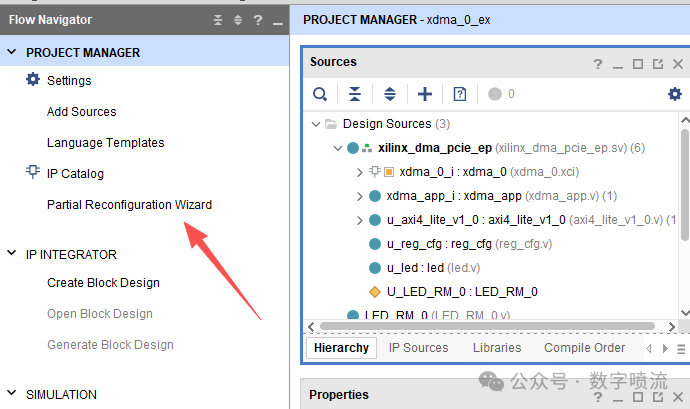Collapse the Design Sources folder
The height and width of the screenshot is (409, 690).
[x=316, y=124]
